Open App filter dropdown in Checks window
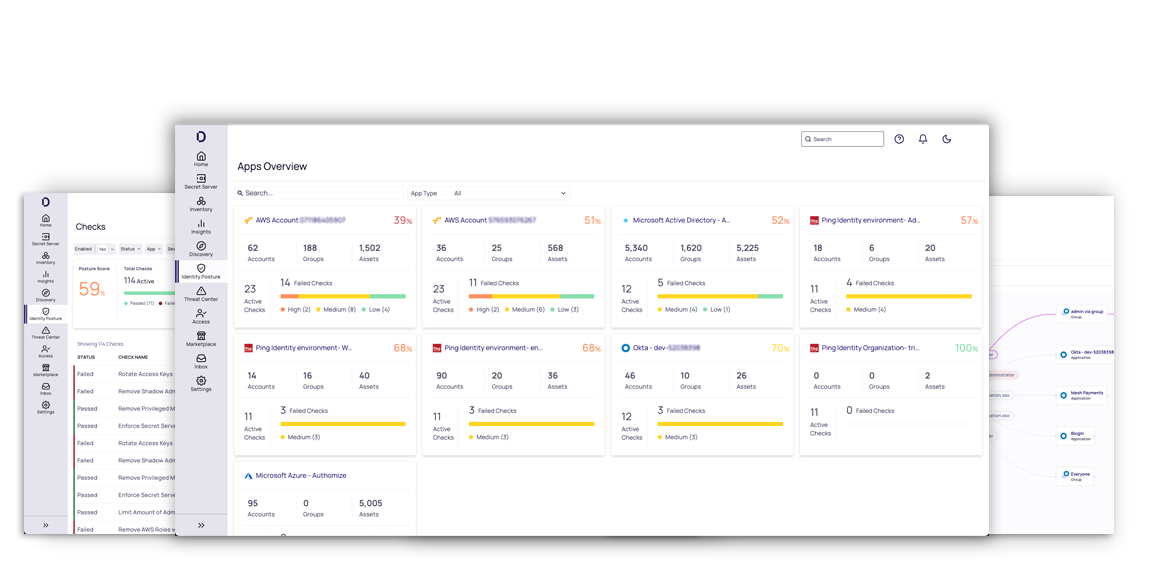The height and width of the screenshot is (573, 1149). click(154, 249)
